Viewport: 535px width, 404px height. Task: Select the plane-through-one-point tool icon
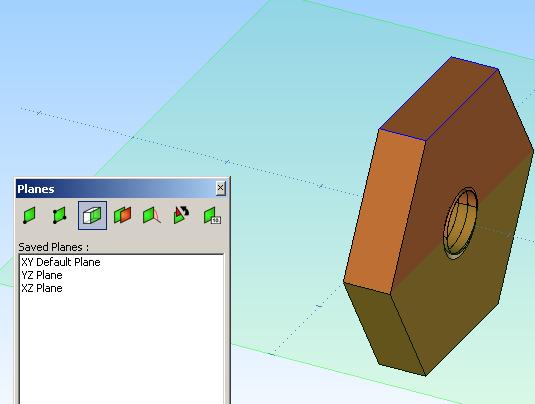[29, 215]
